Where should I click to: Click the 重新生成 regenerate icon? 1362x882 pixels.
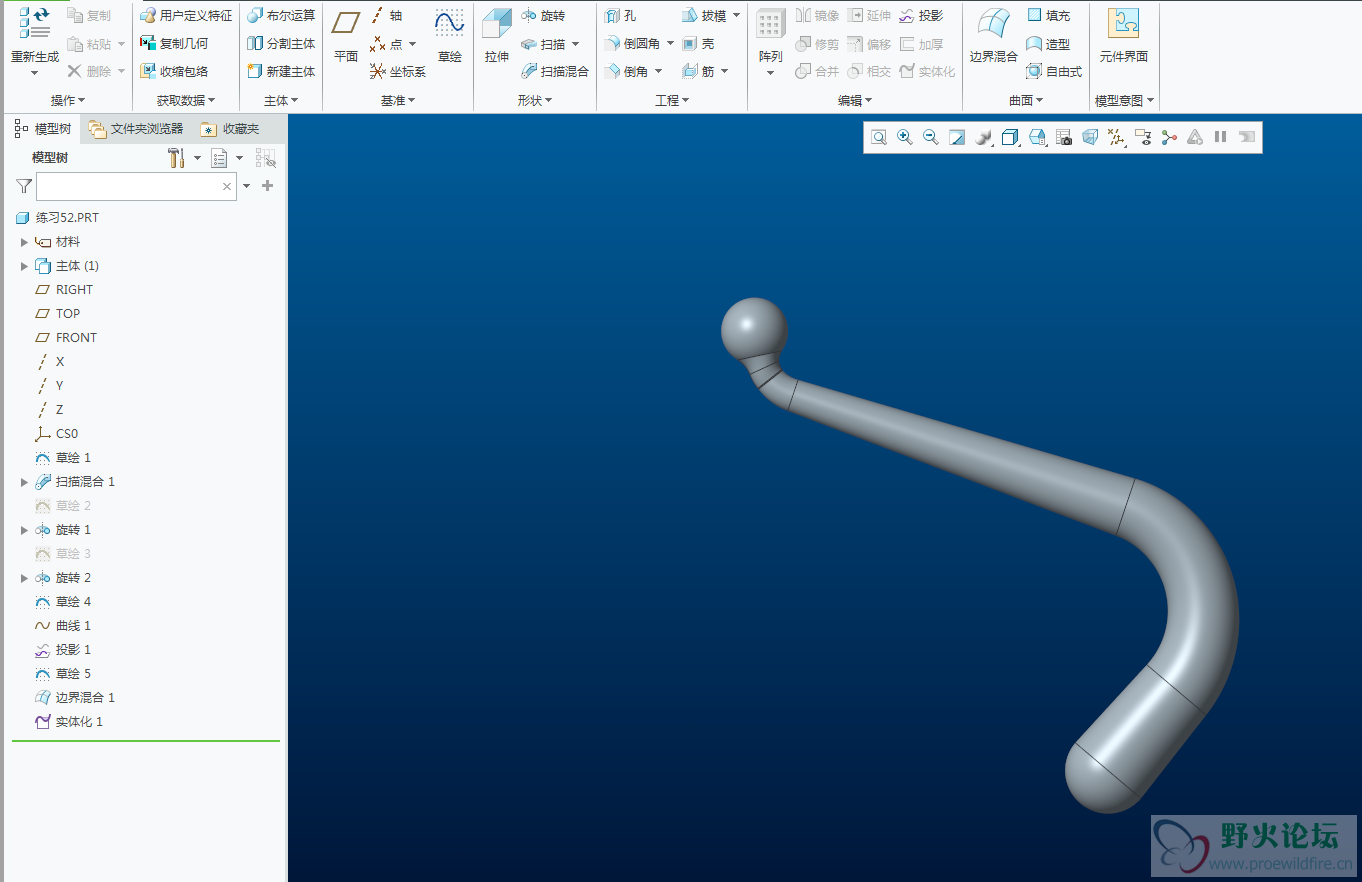coord(34,23)
